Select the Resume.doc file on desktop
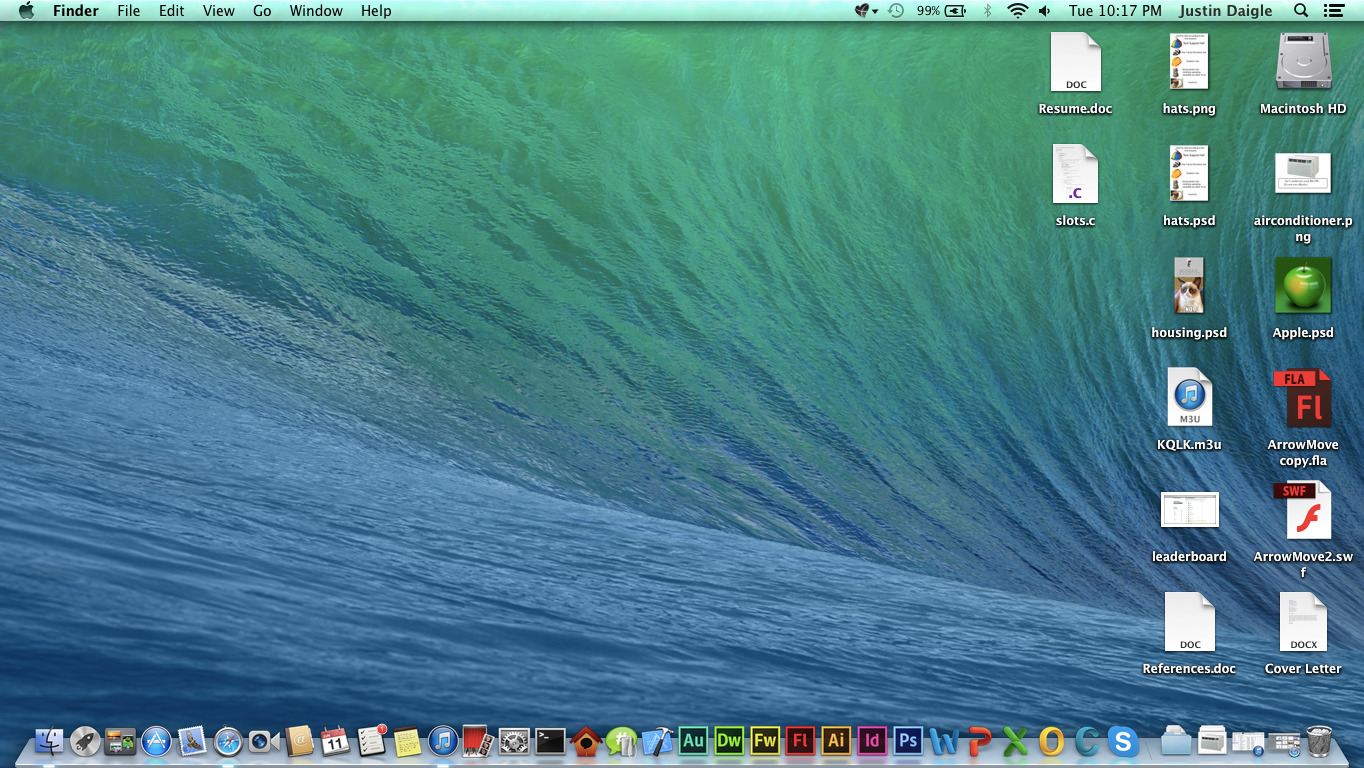1364x768 pixels. coord(1075,63)
